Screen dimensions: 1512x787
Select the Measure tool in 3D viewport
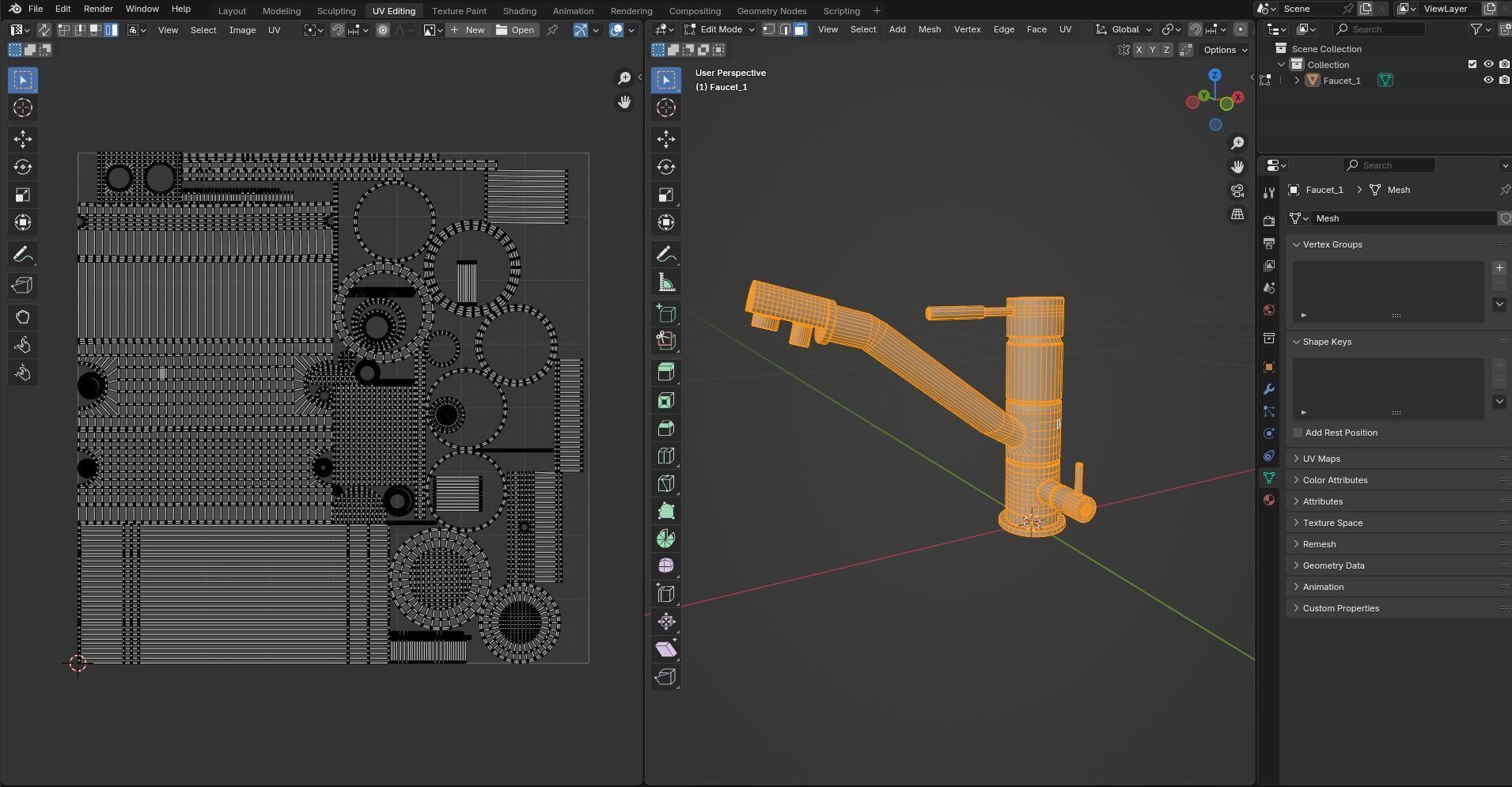point(666,282)
